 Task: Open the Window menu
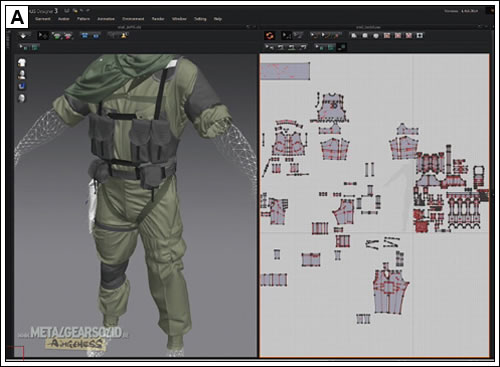coord(179,19)
